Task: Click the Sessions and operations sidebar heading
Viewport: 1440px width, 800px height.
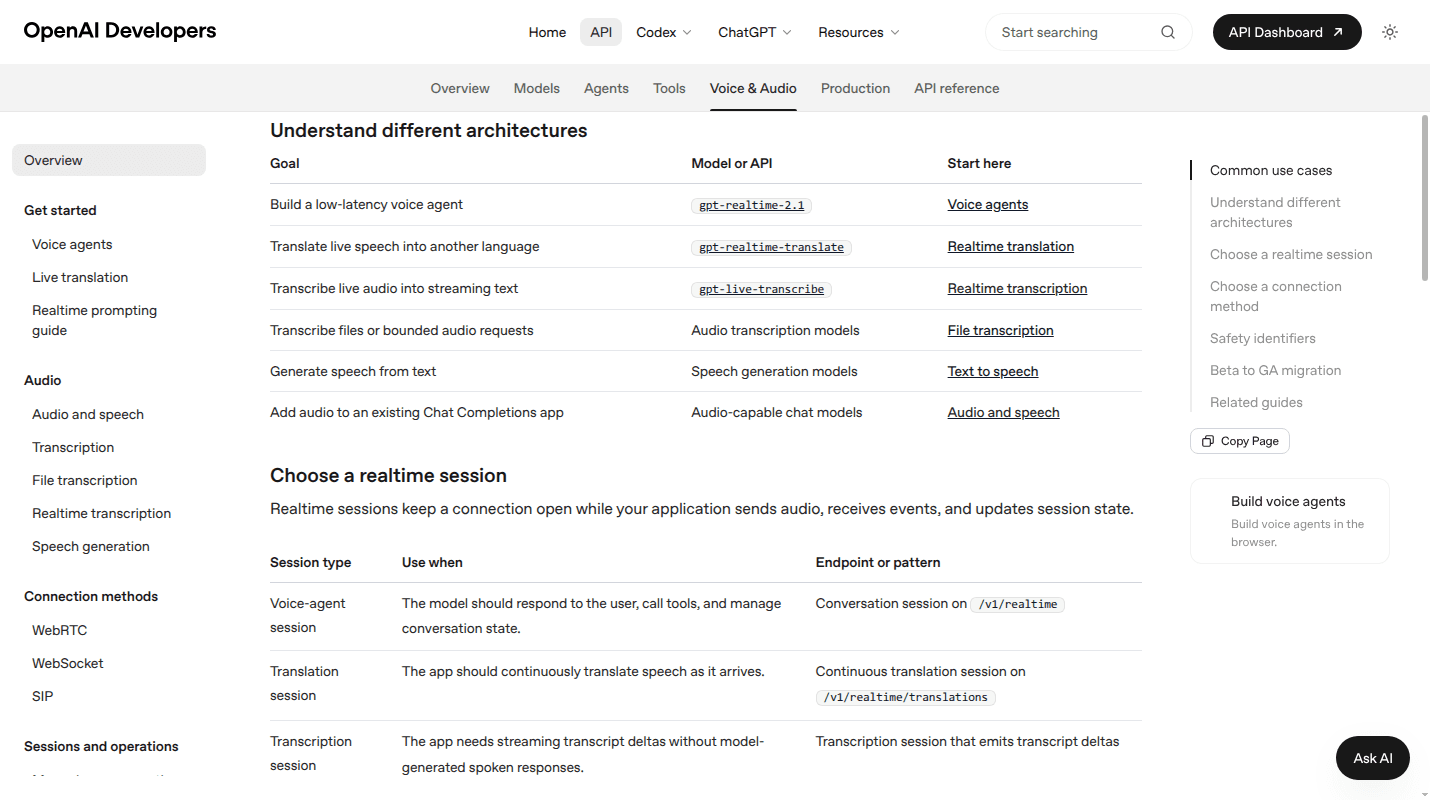Action: point(101,746)
